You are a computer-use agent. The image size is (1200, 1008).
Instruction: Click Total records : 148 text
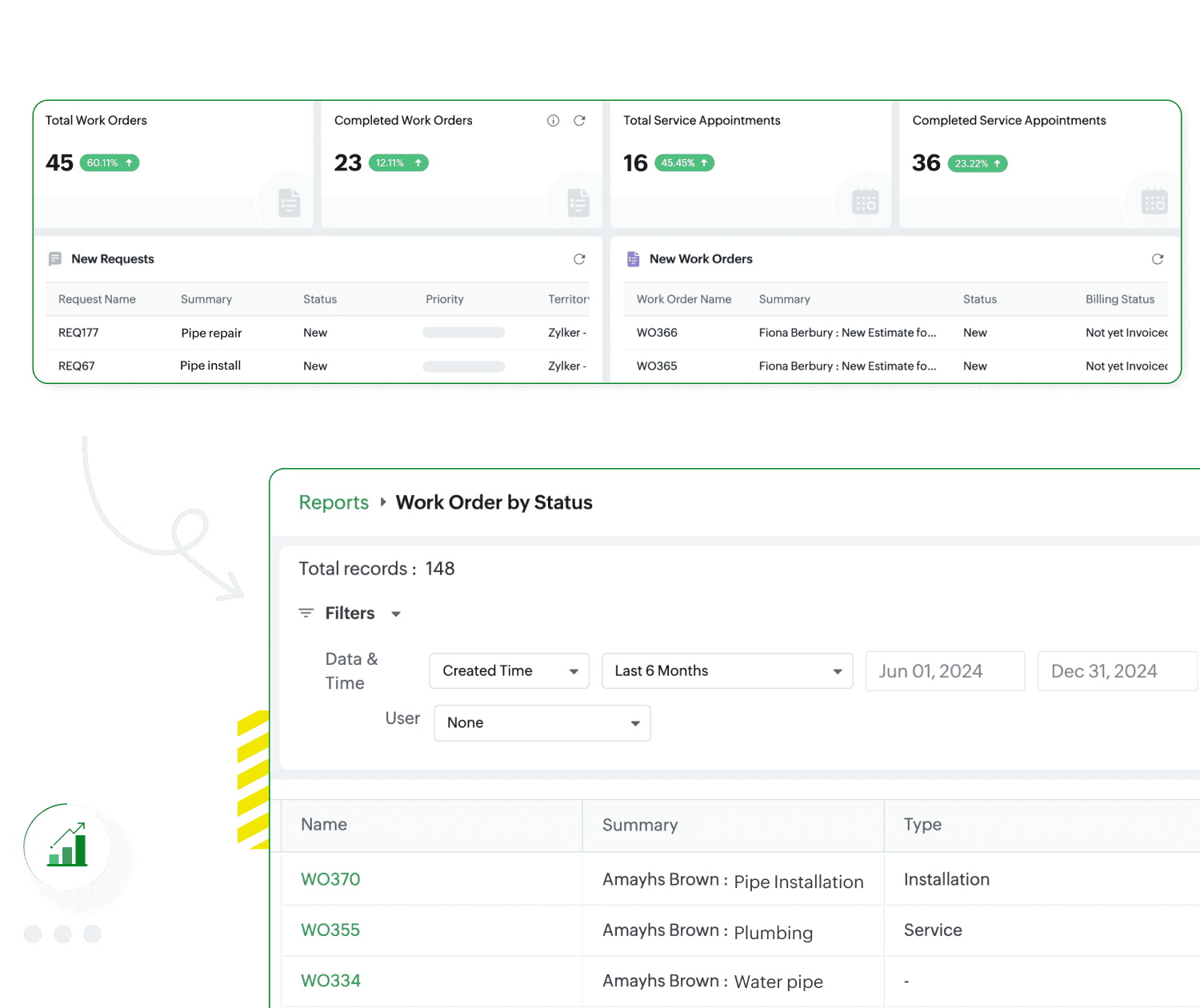(x=377, y=569)
